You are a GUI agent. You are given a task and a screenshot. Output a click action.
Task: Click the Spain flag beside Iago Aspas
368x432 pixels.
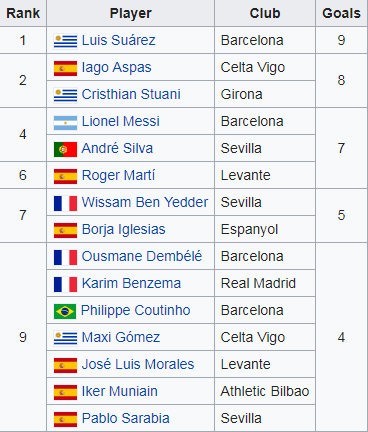click(x=65, y=68)
